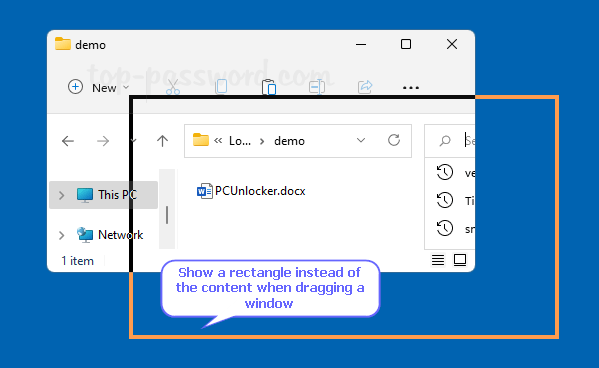Click the demo folder icon in title bar
Viewport: 599px width, 368px height.
[x=63, y=44]
